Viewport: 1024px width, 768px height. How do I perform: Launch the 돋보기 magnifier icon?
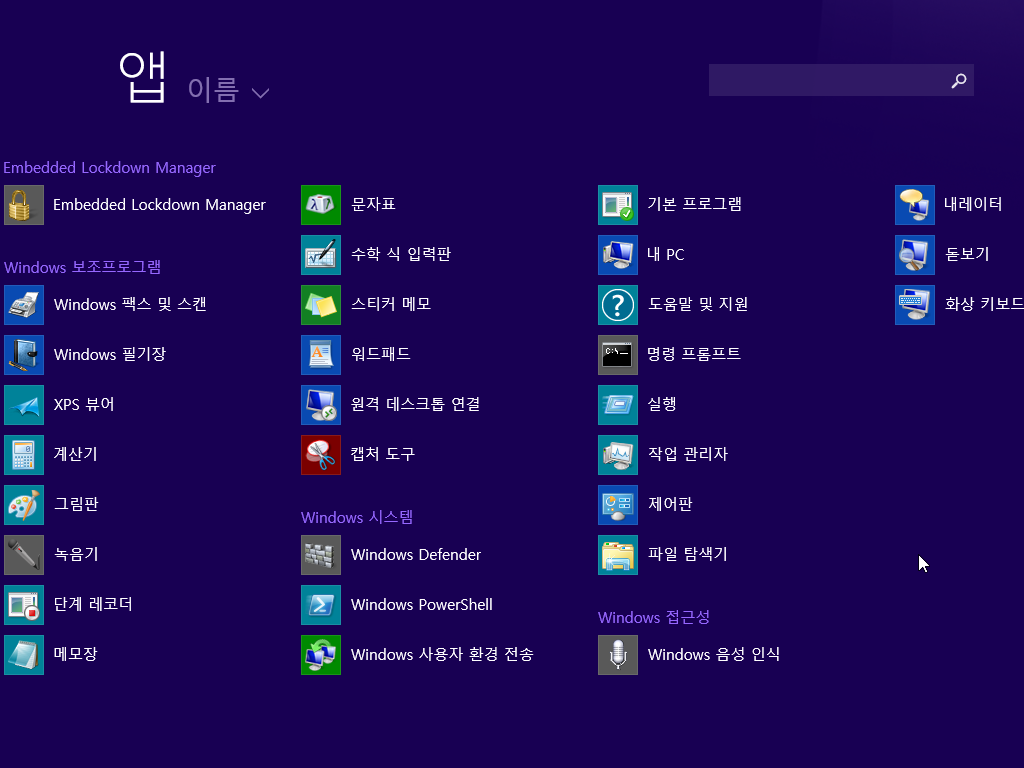click(x=915, y=255)
